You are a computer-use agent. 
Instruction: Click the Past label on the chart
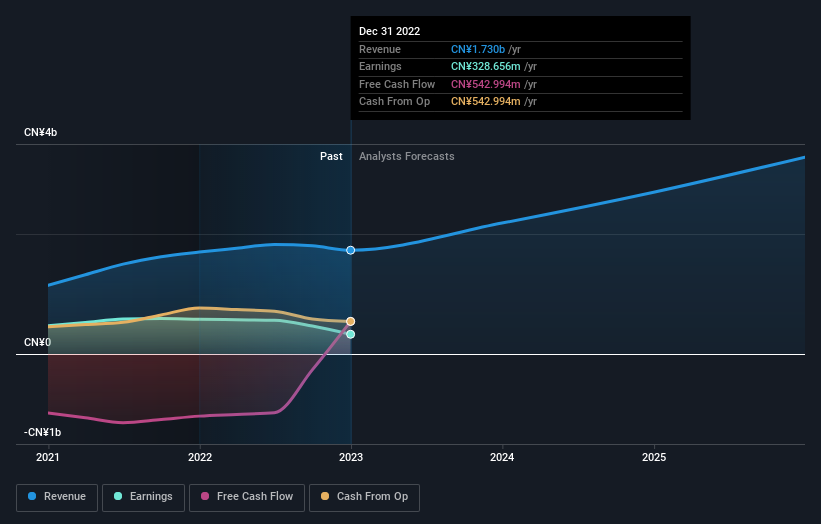[x=331, y=156]
